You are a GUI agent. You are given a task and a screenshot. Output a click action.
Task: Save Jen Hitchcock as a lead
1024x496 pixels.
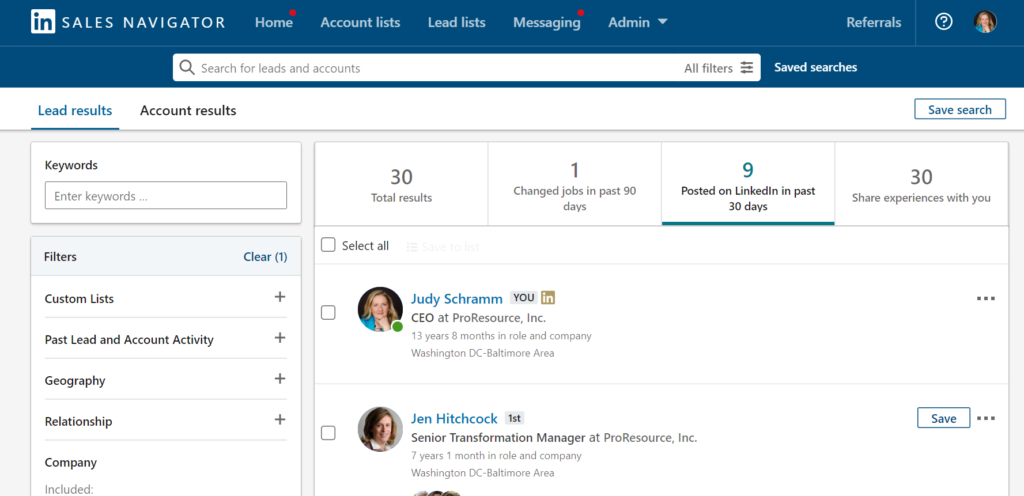[943, 418]
